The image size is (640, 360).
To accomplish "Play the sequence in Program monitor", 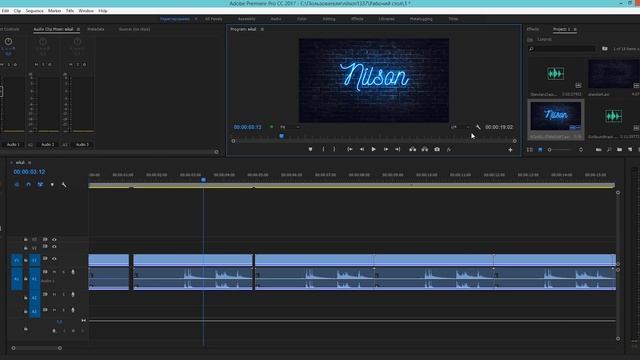I will [373, 149].
